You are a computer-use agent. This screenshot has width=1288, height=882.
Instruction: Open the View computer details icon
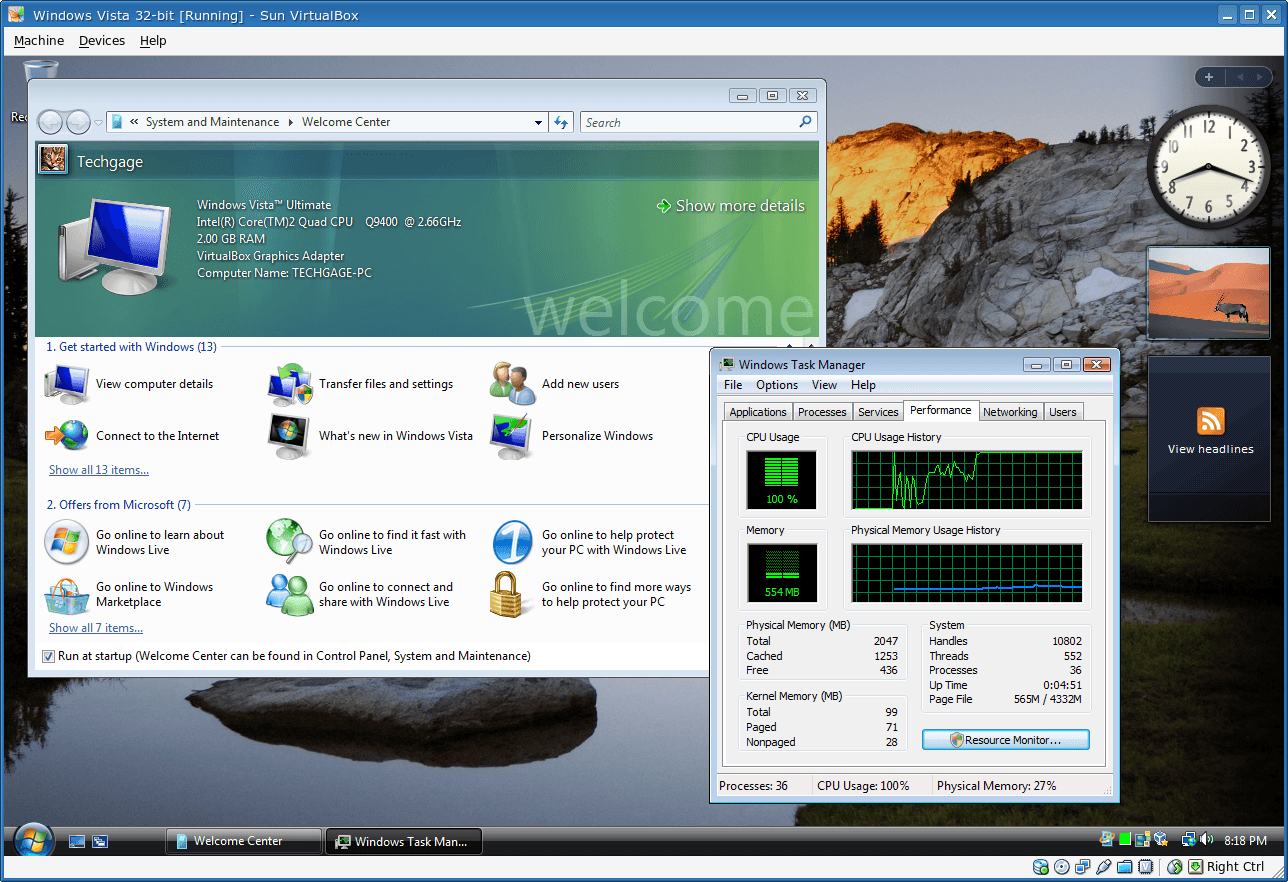point(67,384)
